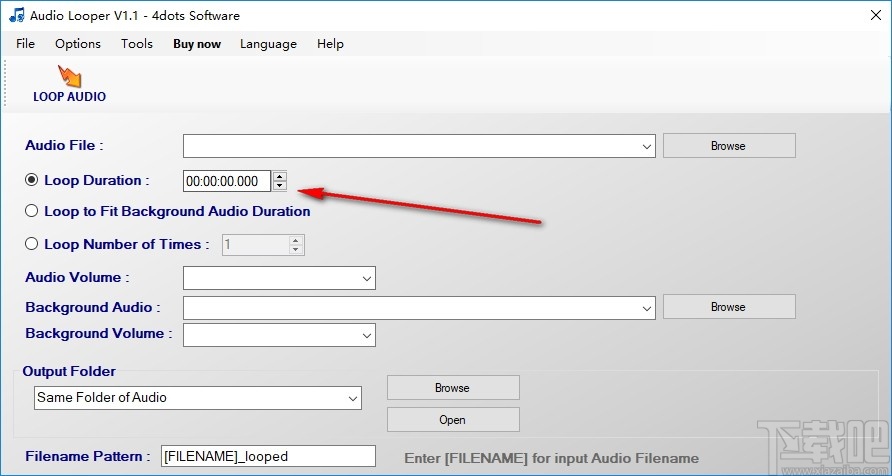Decrease Loop Duration with down spinner arrow
The width and height of the screenshot is (892, 476).
279,185
